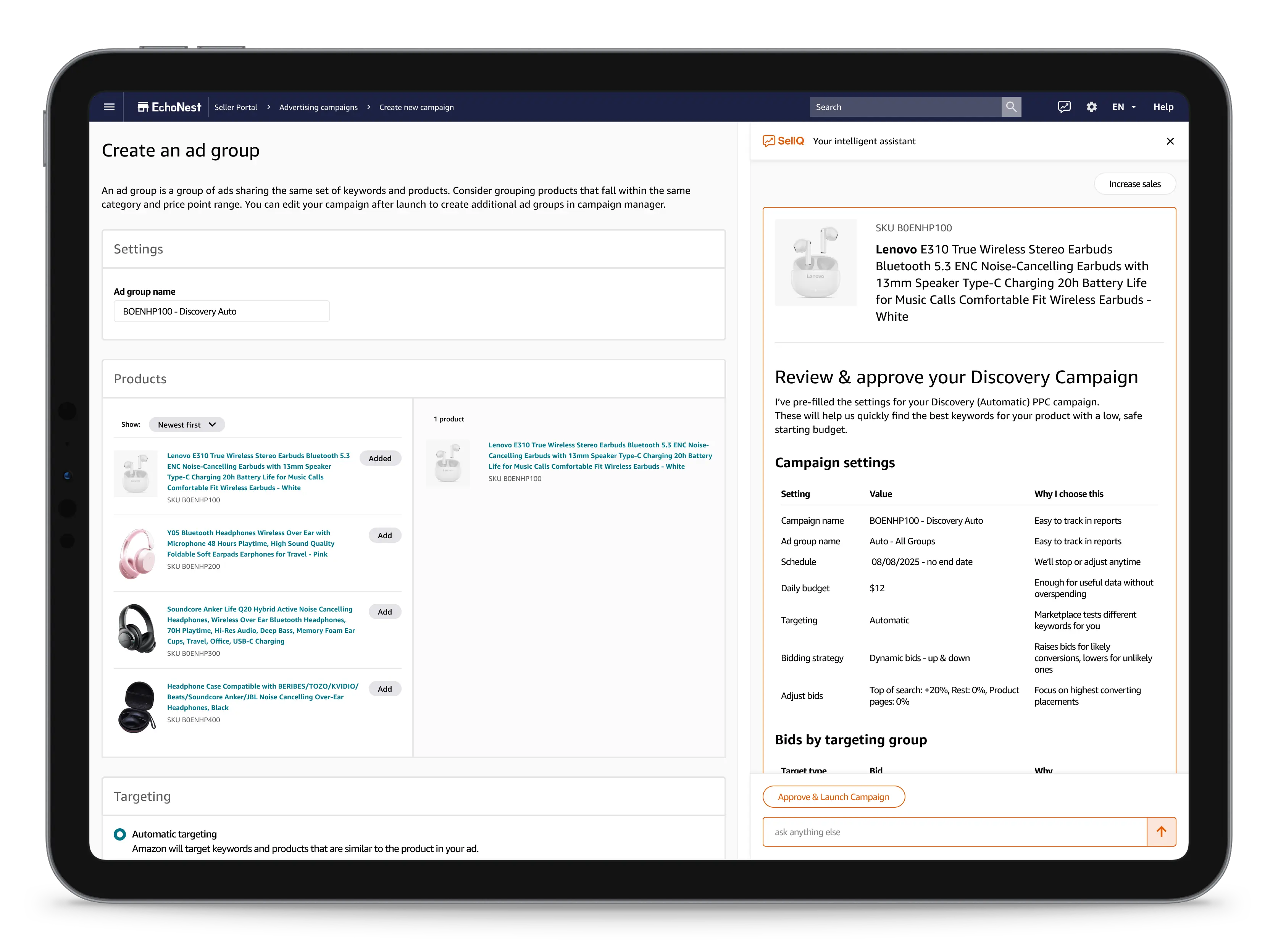This screenshot has width=1278, height=952.
Task: Expand the EN language dropdown
Action: click(1123, 107)
